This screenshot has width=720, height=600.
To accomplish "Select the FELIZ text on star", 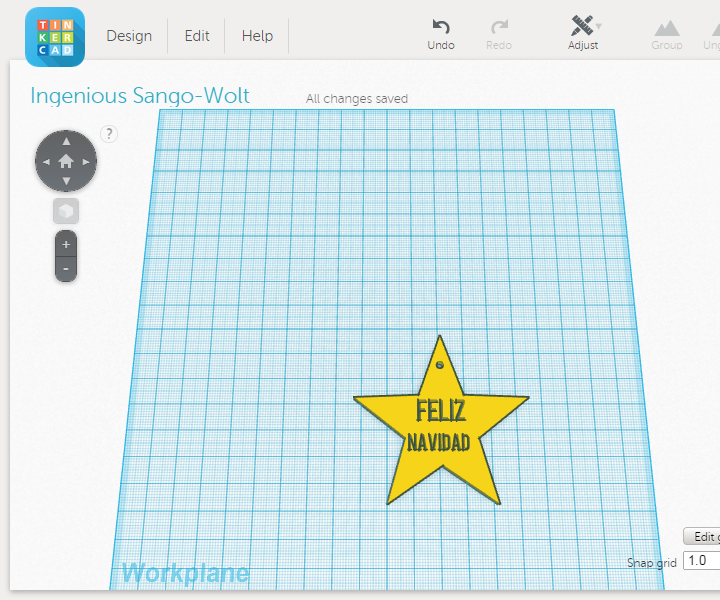I will pyautogui.click(x=441, y=410).
